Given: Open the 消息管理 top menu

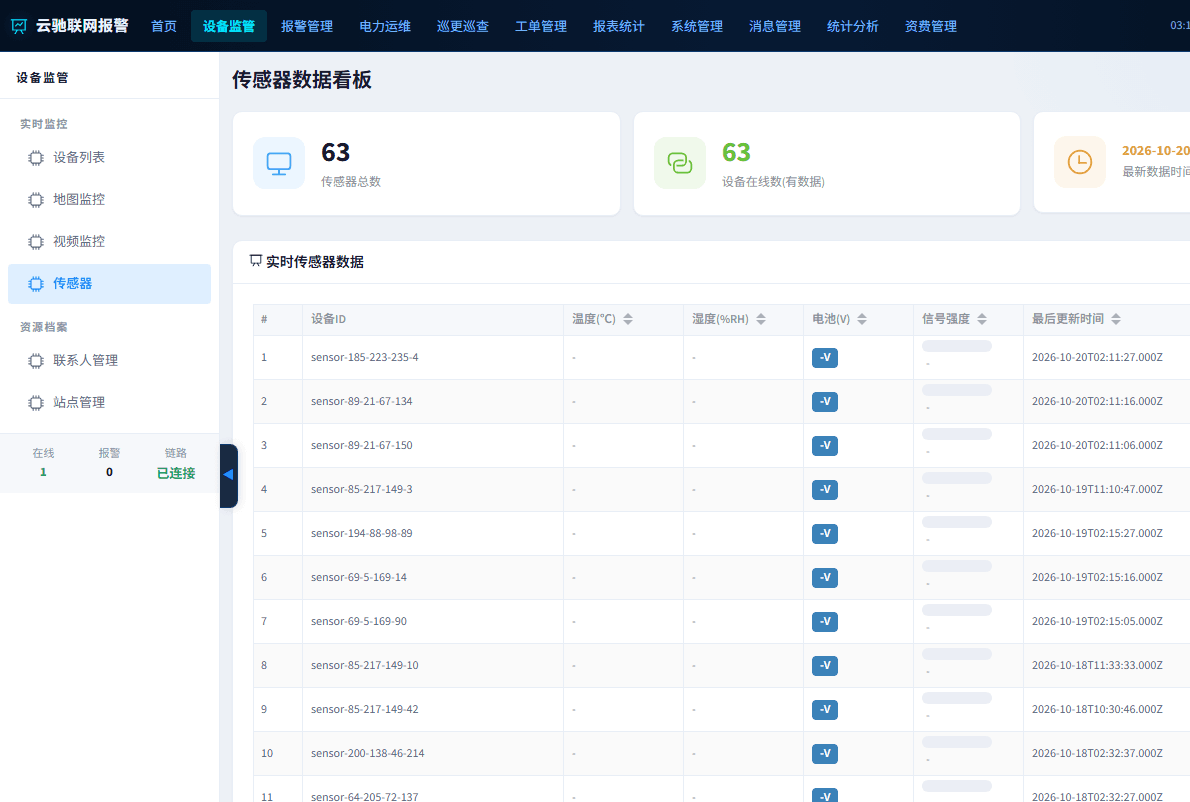Looking at the screenshot, I should click(x=774, y=27).
